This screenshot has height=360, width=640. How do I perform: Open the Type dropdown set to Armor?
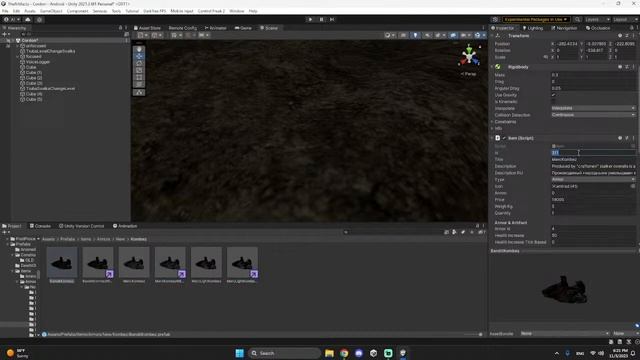593,179
